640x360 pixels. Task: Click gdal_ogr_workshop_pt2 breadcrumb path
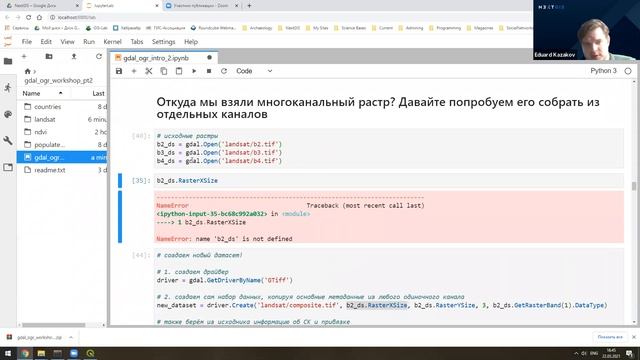click(x=58, y=80)
